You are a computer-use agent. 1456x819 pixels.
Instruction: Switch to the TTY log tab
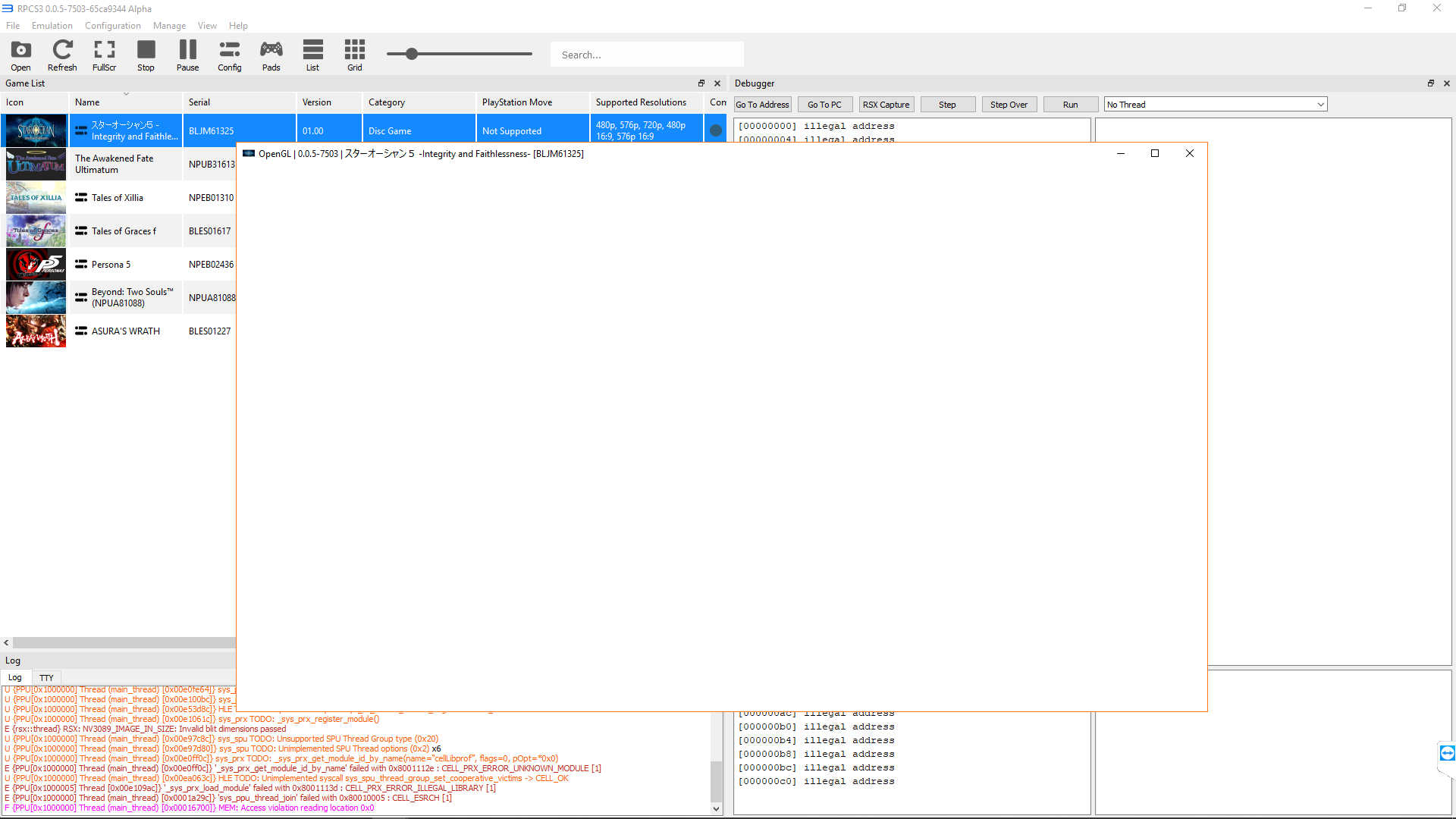(x=46, y=678)
